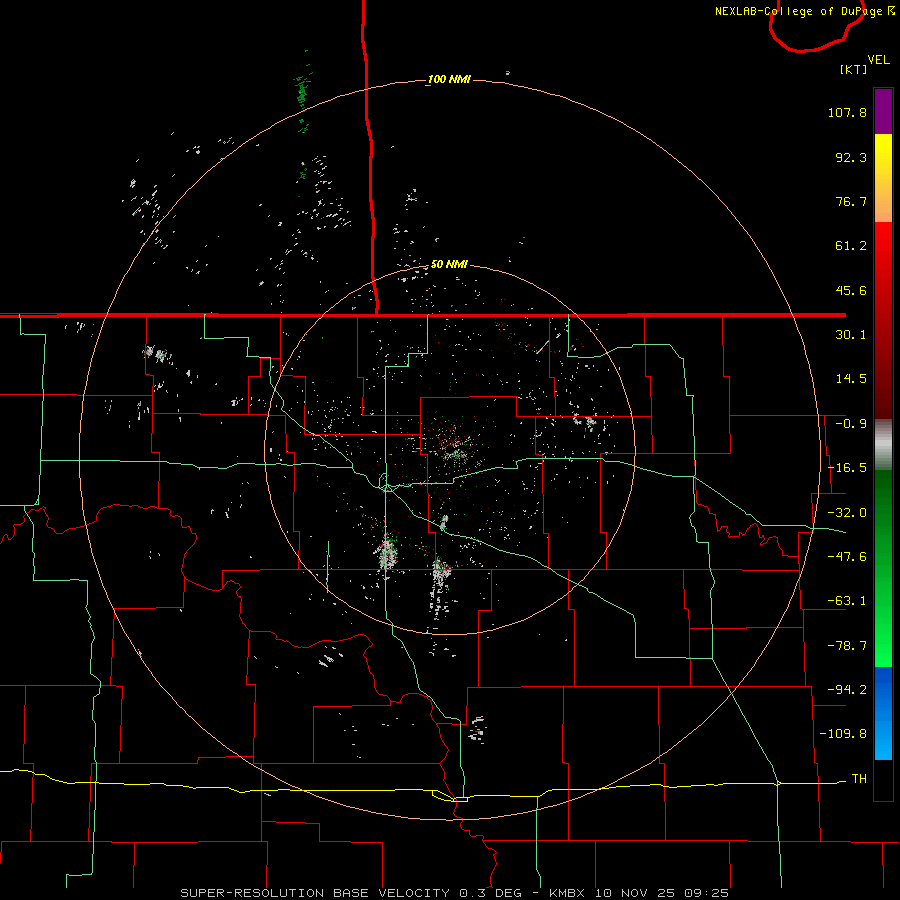The image size is (900, 900).
Task: Click the 61.2 legend value
Action: [851, 246]
